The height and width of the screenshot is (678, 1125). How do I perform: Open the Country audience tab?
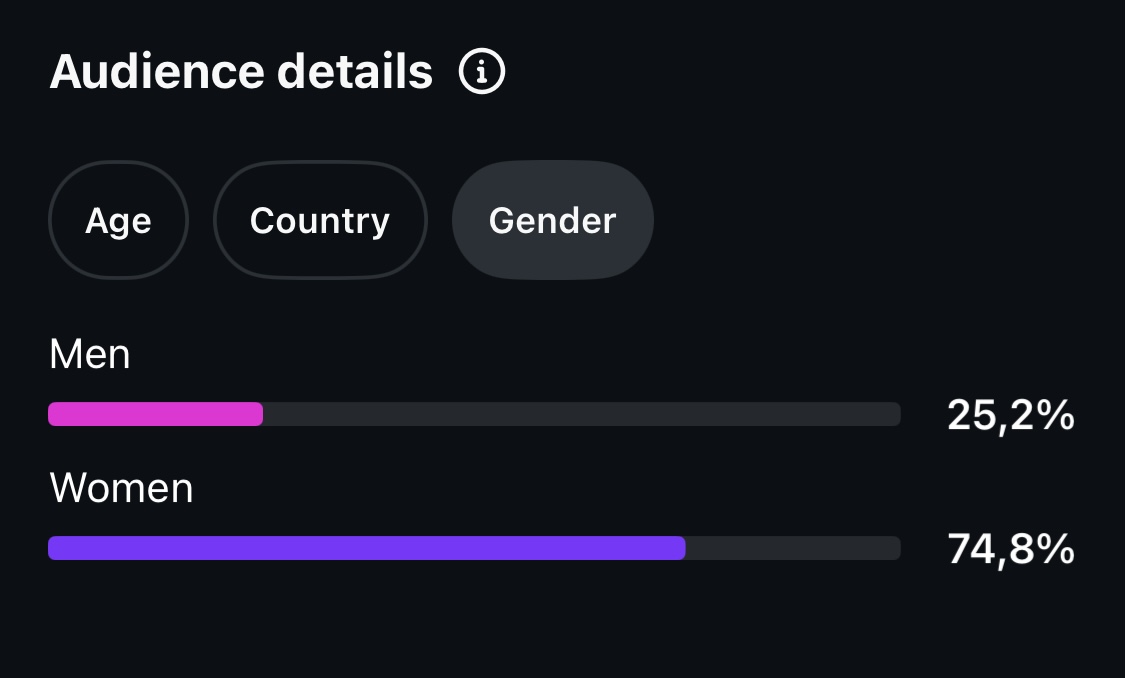tap(320, 220)
